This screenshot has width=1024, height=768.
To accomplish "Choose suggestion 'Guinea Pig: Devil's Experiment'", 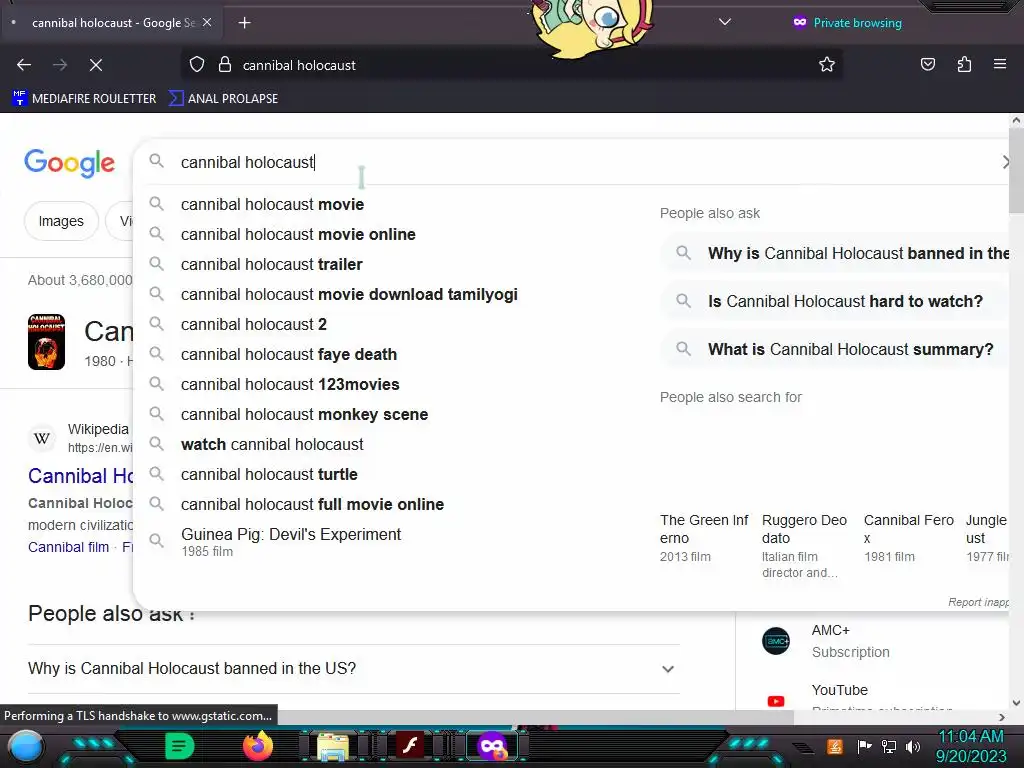I will [291, 541].
